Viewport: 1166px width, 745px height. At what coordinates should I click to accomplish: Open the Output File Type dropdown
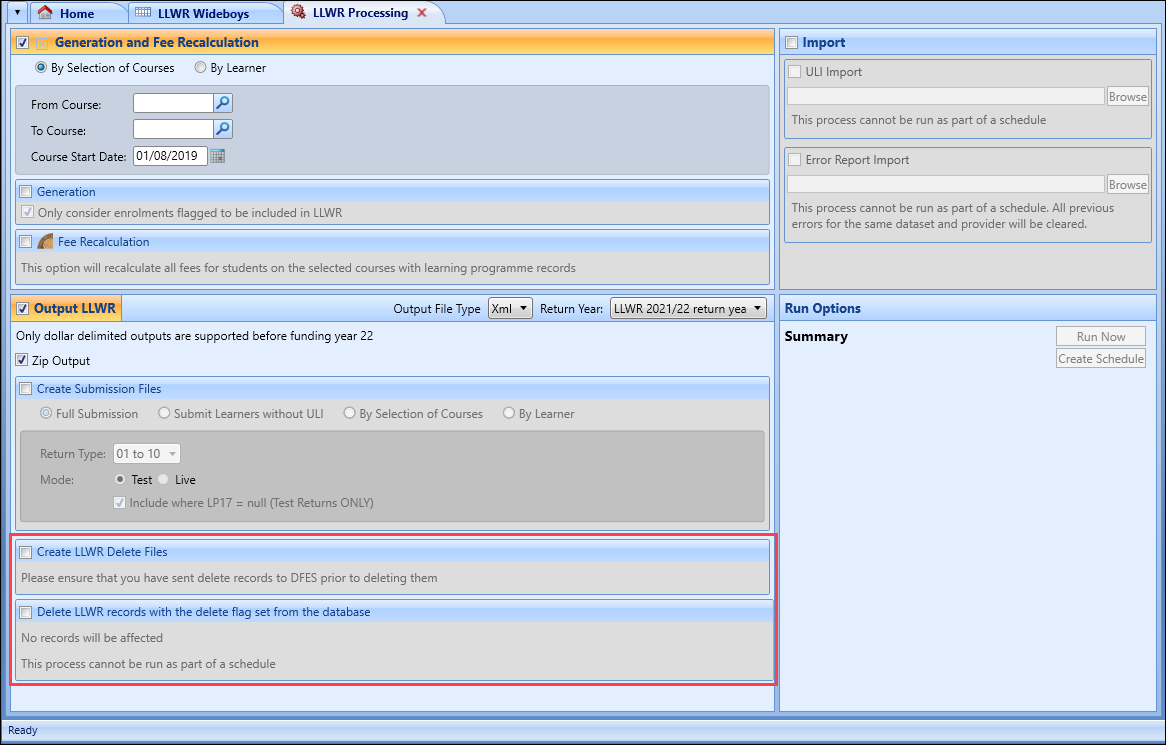(510, 309)
